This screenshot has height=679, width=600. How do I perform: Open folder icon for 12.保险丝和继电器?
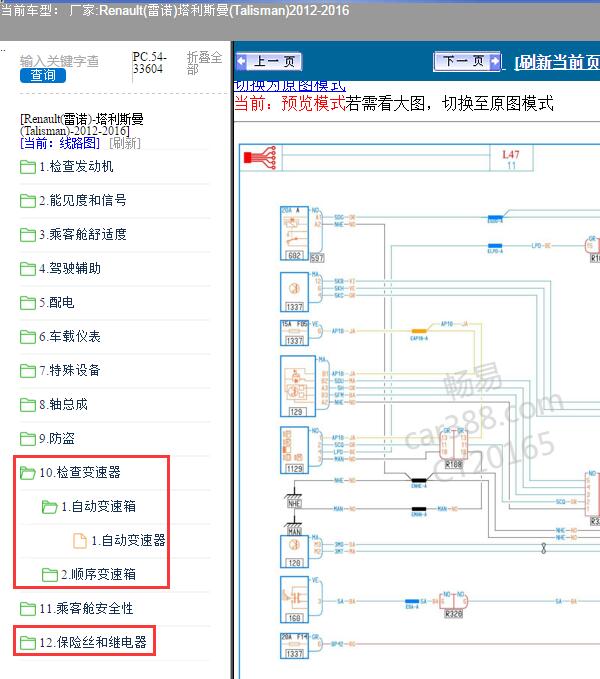[x=28, y=643]
